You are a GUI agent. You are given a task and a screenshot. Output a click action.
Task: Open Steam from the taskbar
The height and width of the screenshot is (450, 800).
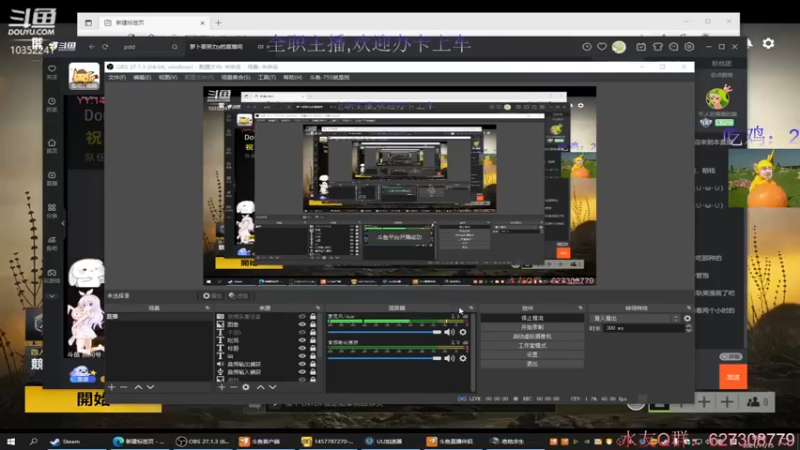pos(65,441)
